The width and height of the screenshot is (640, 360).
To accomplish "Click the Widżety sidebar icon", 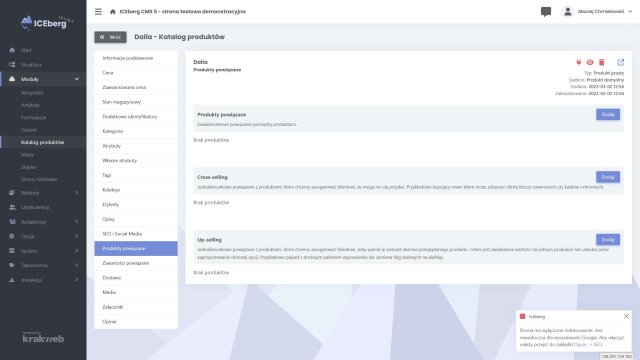I will pyautogui.click(x=12, y=193).
